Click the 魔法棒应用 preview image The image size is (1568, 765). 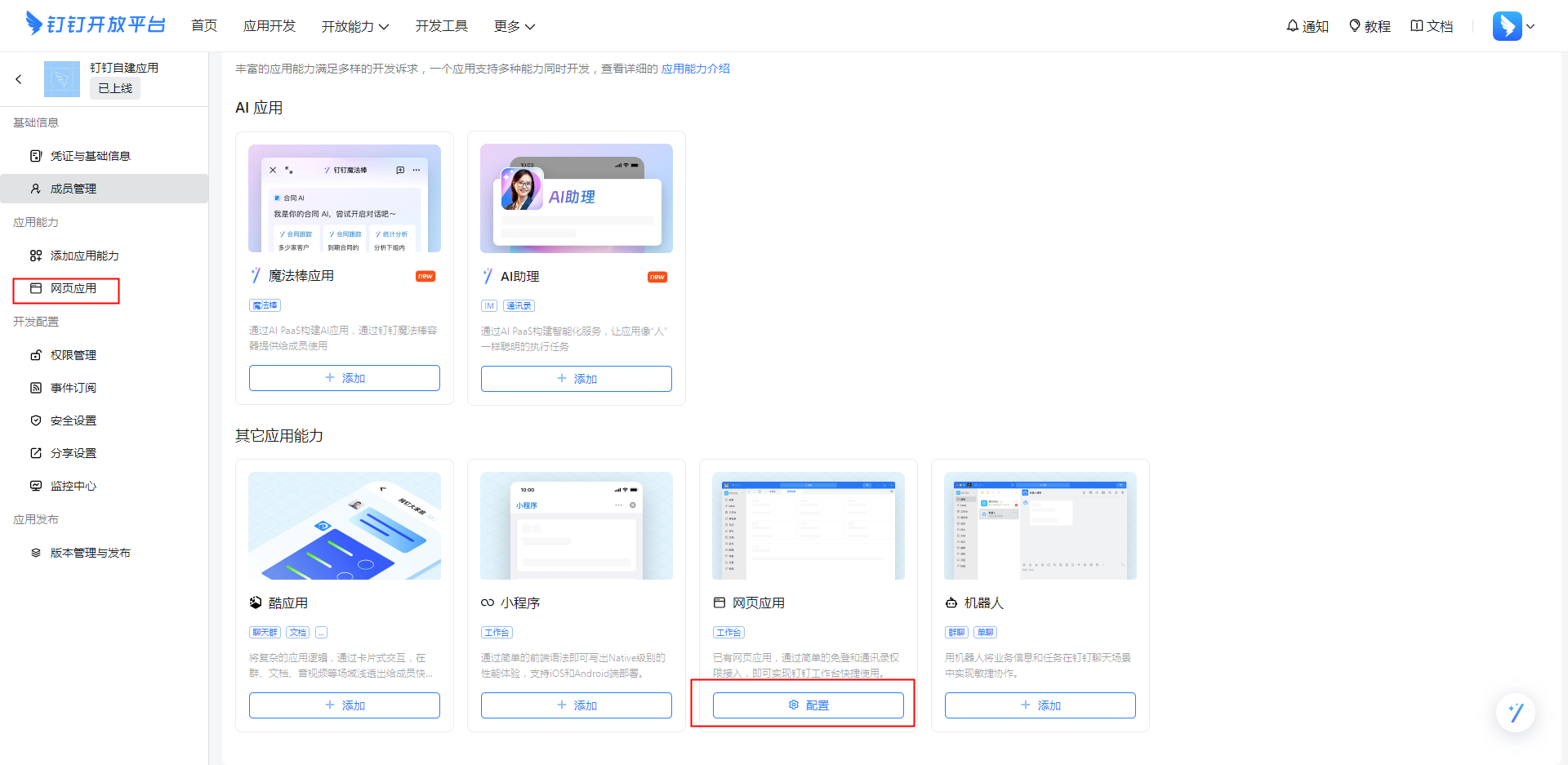345,198
